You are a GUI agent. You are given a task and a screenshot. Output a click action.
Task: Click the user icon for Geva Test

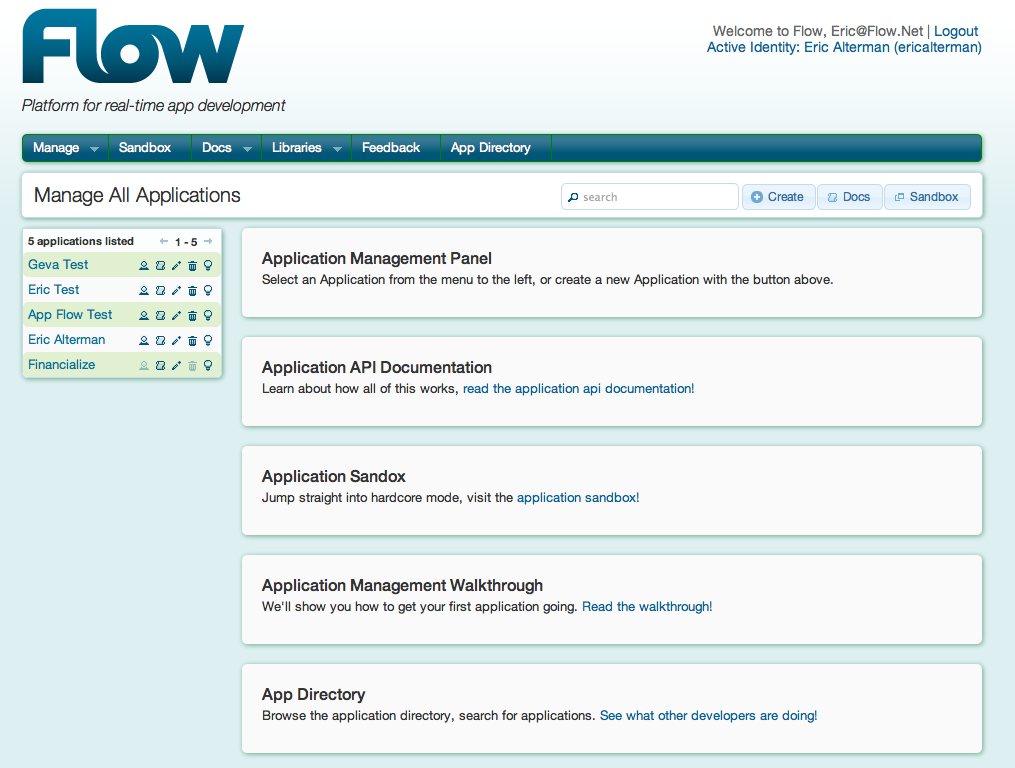coord(144,265)
